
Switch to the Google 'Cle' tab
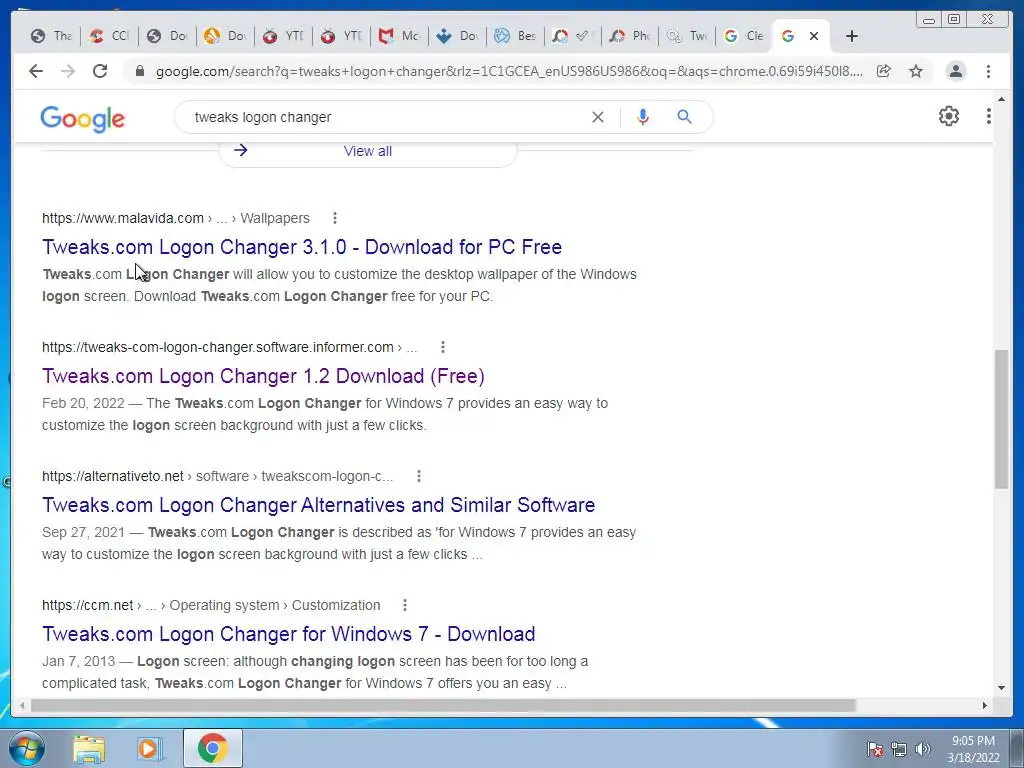745,36
